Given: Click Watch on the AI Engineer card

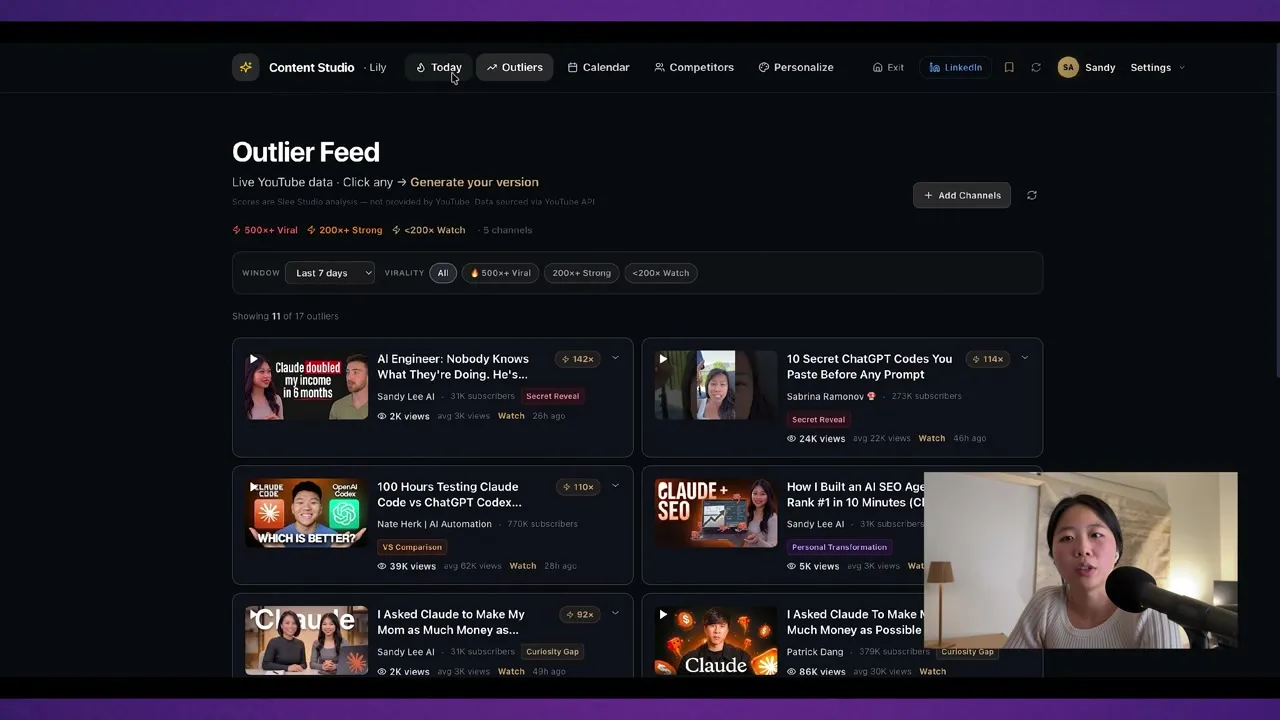Looking at the screenshot, I should (x=511, y=416).
